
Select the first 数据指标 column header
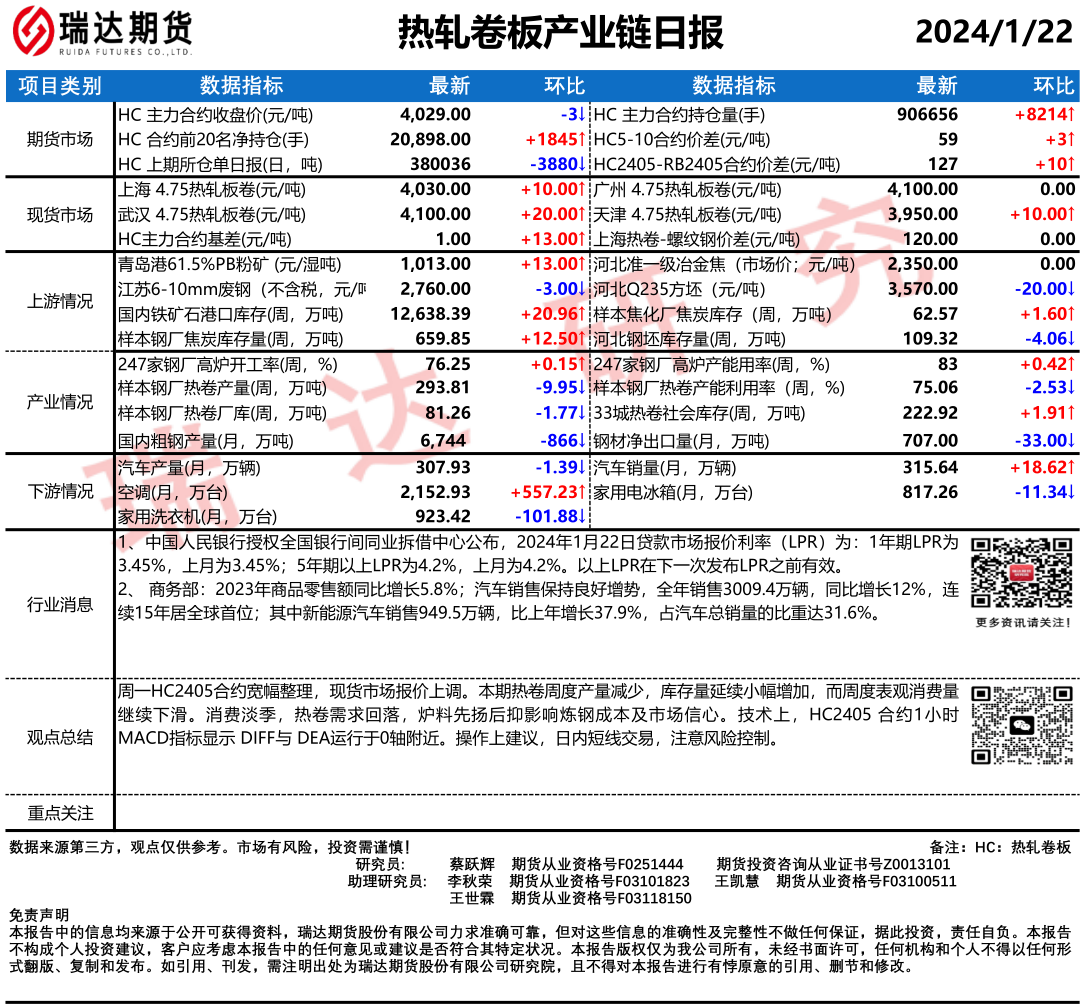tap(241, 86)
